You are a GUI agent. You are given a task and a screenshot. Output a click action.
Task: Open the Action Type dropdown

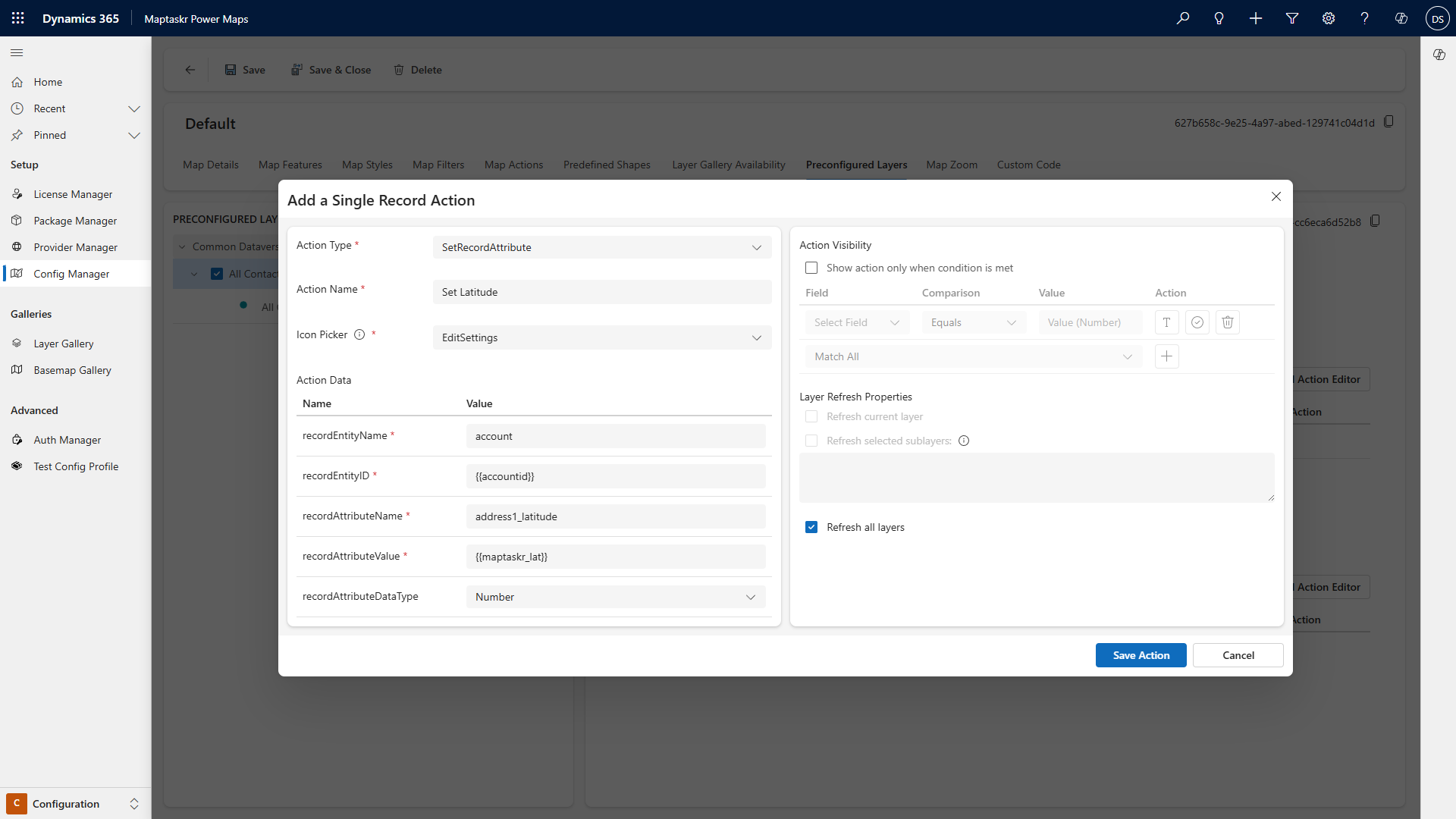(x=601, y=247)
